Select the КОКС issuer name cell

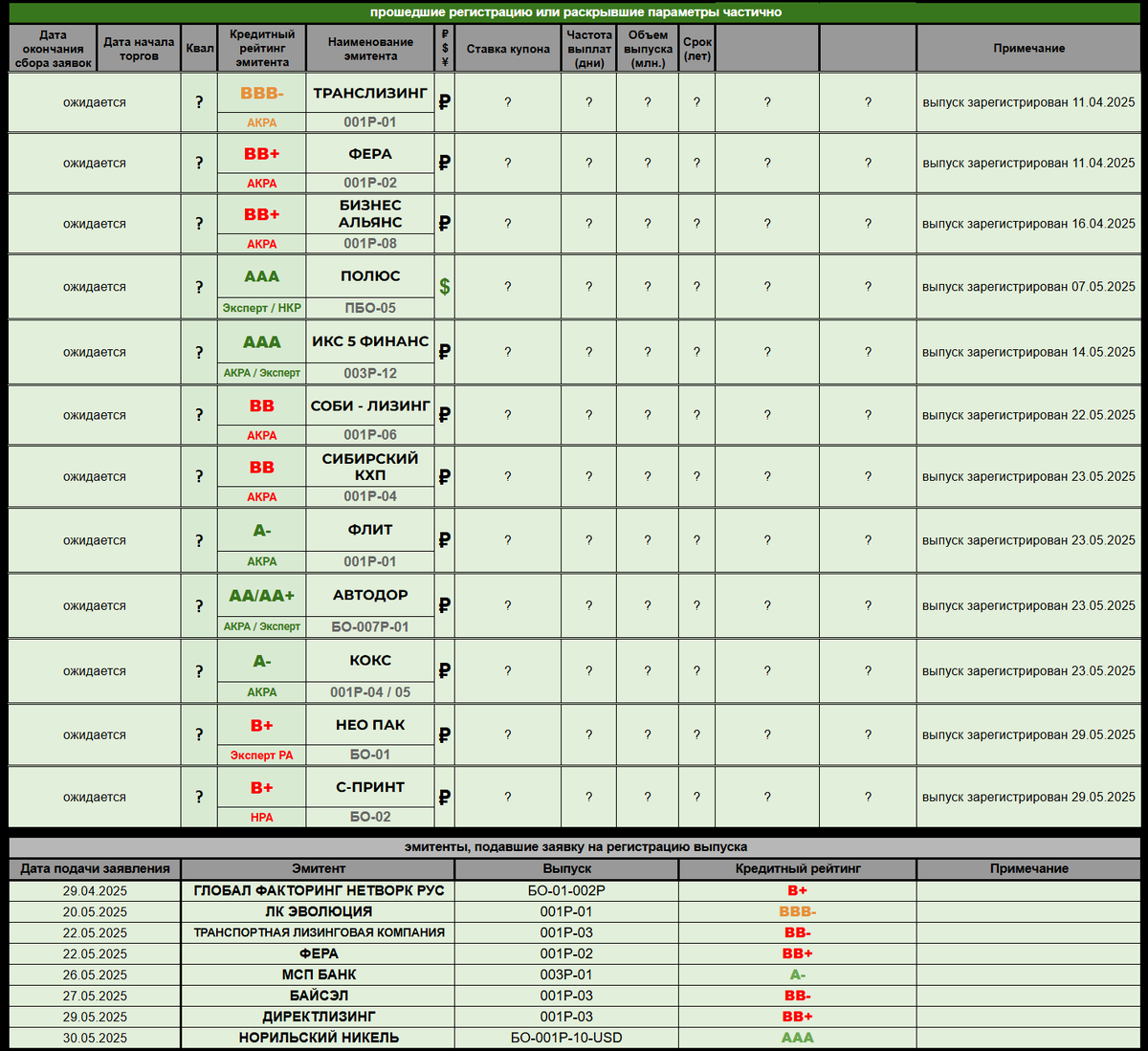[370, 660]
